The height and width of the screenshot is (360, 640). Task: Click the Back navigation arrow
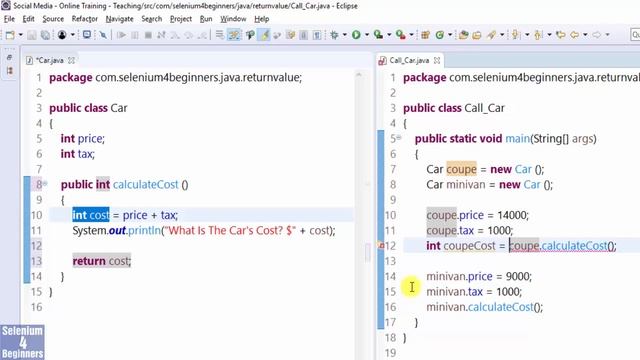(x=575, y=35)
